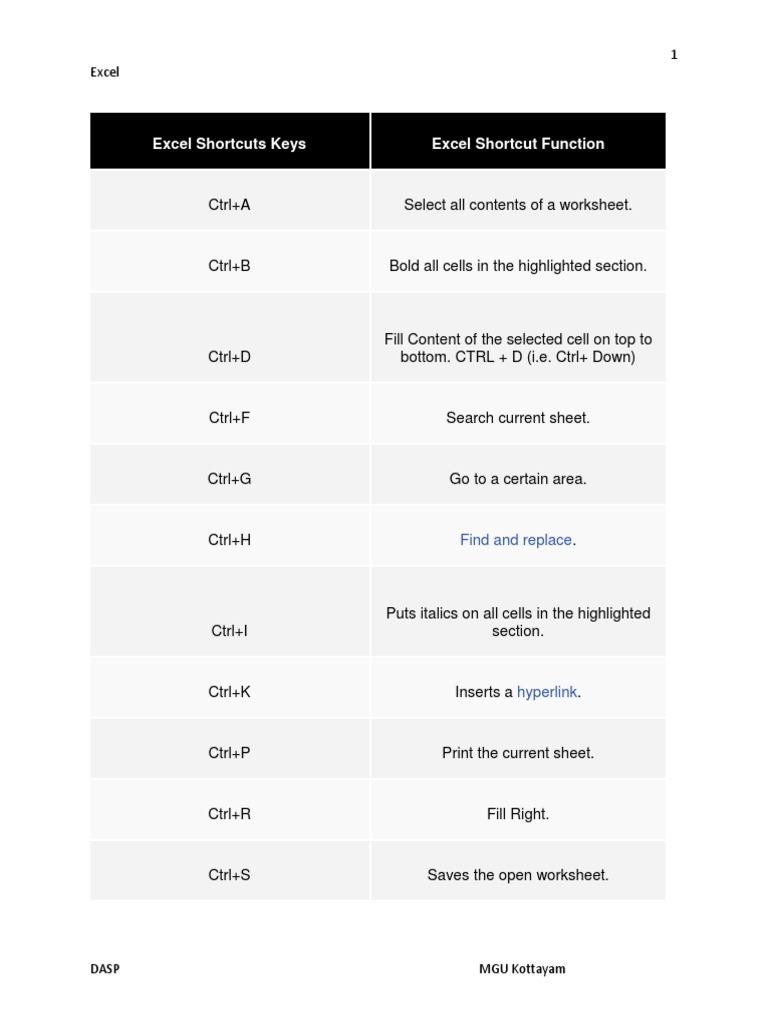This screenshot has width=768, height=1024.
Task: Select the Ctrl+I key cell
Action: [x=229, y=631]
